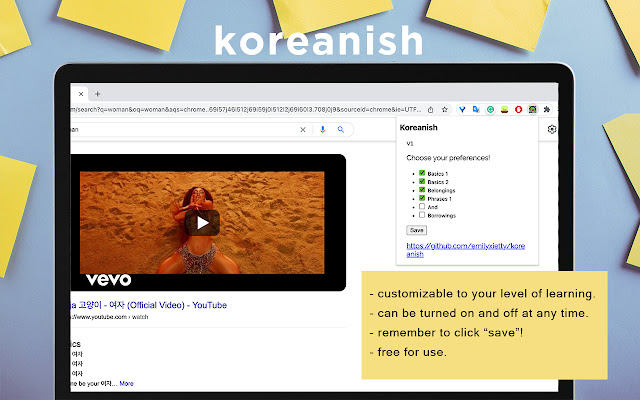This screenshot has height=400, width=640.
Task: Click the More lyrics link
Action: coord(127,384)
